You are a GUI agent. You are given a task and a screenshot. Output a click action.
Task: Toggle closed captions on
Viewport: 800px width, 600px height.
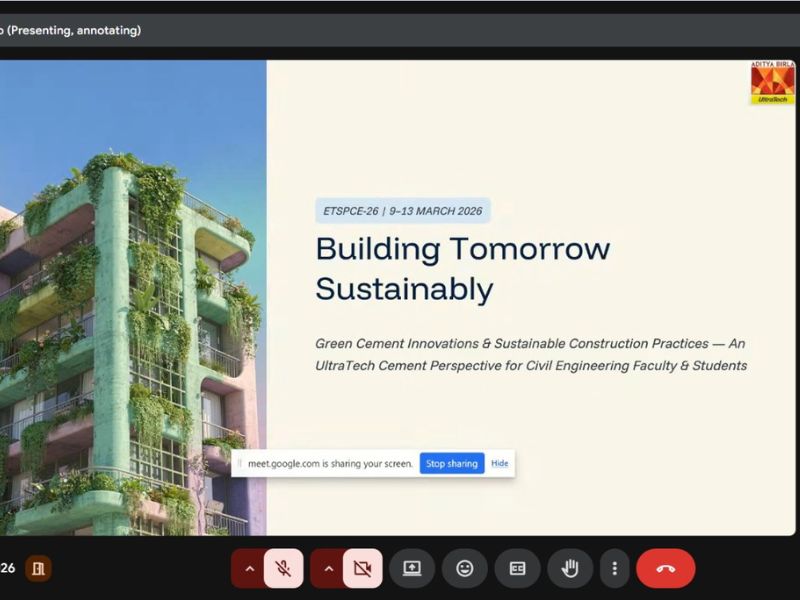[x=517, y=569]
